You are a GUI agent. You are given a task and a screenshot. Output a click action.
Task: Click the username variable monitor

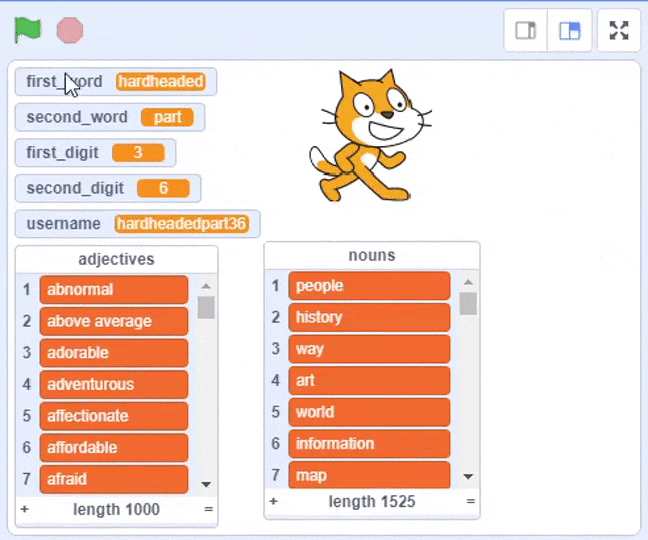coord(137,224)
